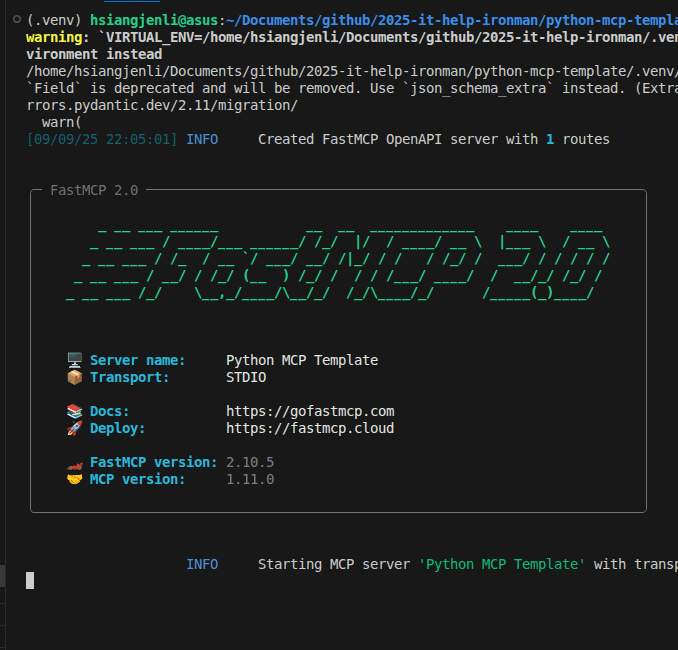Click the version number 1.11.0
The width and height of the screenshot is (678, 650).
(x=250, y=479)
